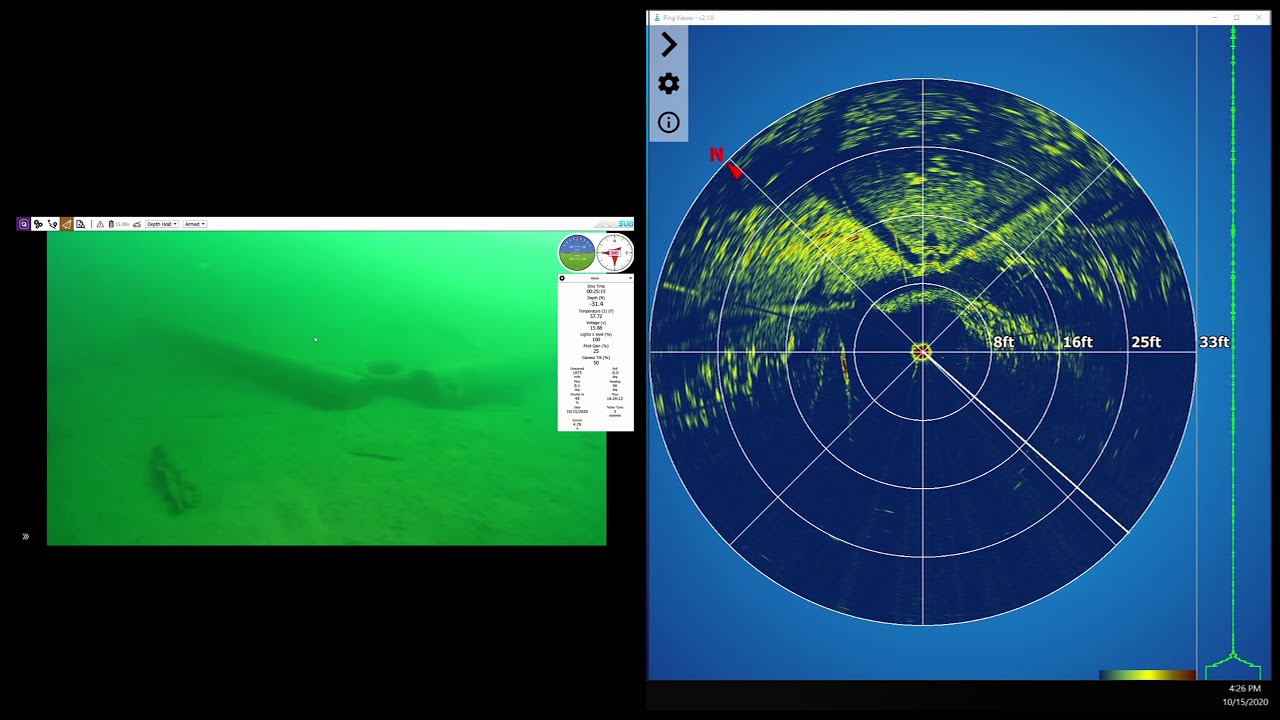Open Values panel gear settings
The height and width of the screenshot is (720, 1280).
pos(562,278)
